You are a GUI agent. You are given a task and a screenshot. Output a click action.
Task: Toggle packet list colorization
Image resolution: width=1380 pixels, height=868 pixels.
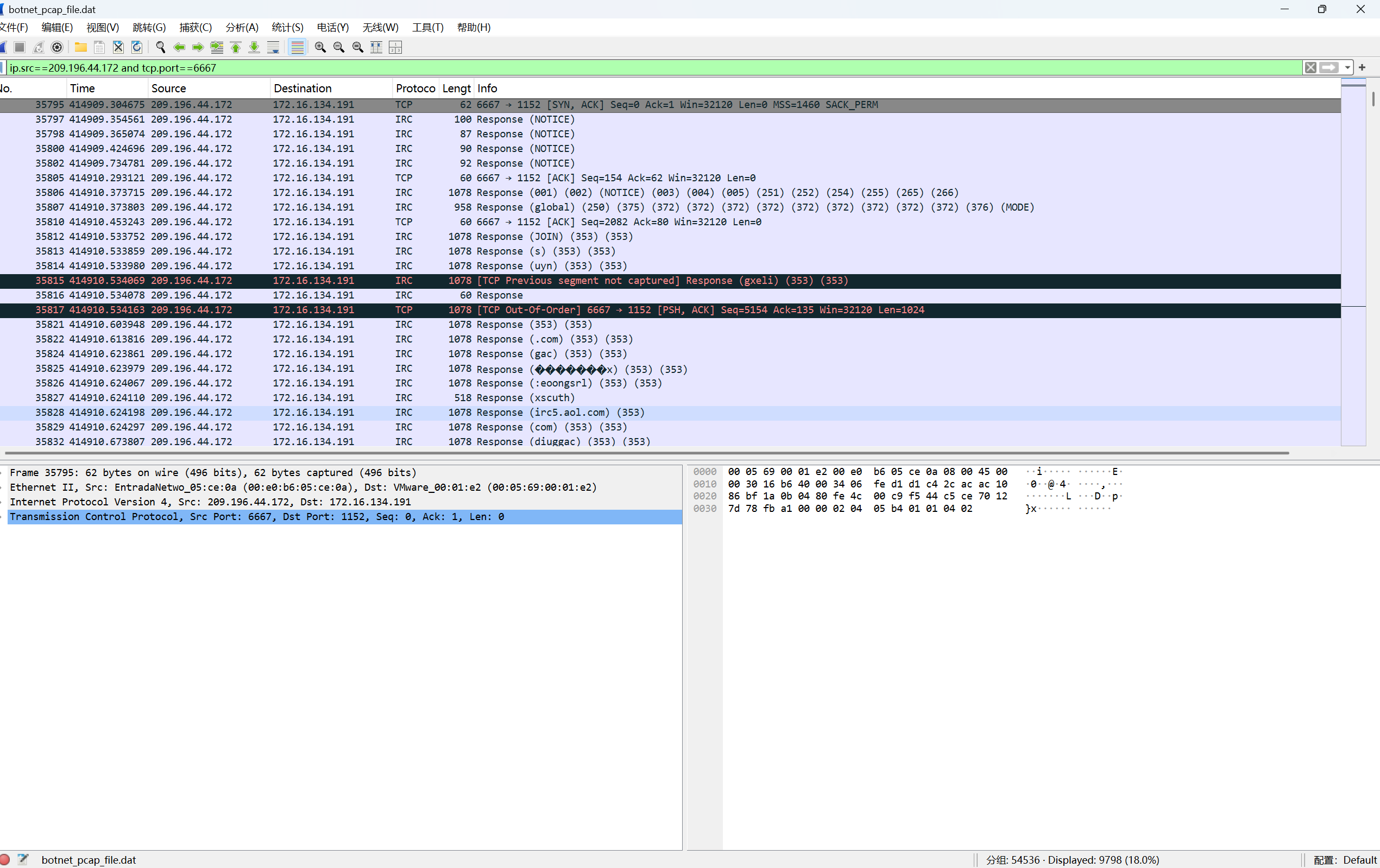click(x=297, y=48)
